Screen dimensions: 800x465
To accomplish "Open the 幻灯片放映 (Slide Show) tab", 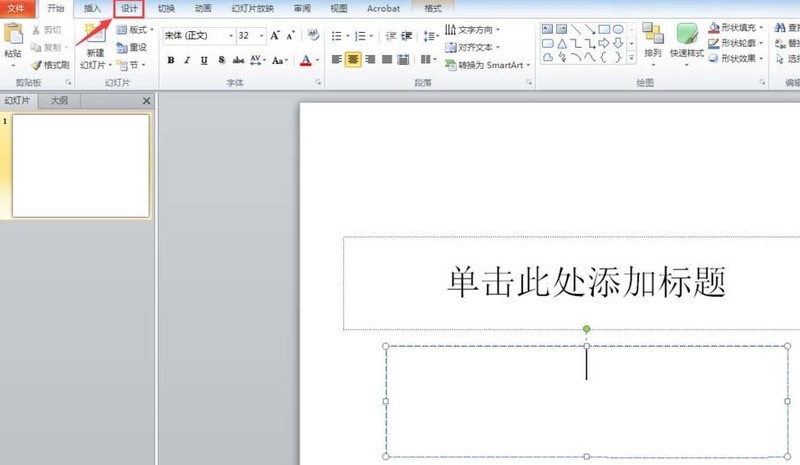I will 253,9.
